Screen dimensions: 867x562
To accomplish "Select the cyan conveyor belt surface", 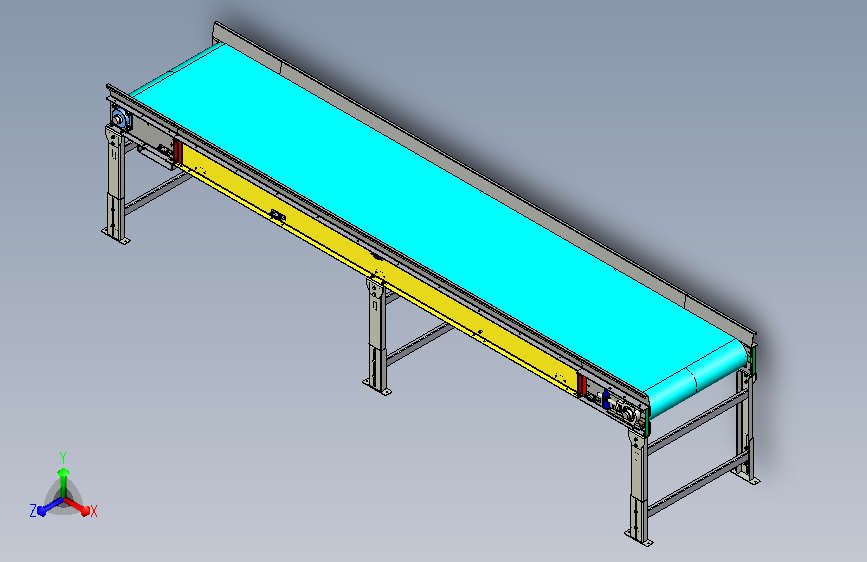I will (437, 221).
